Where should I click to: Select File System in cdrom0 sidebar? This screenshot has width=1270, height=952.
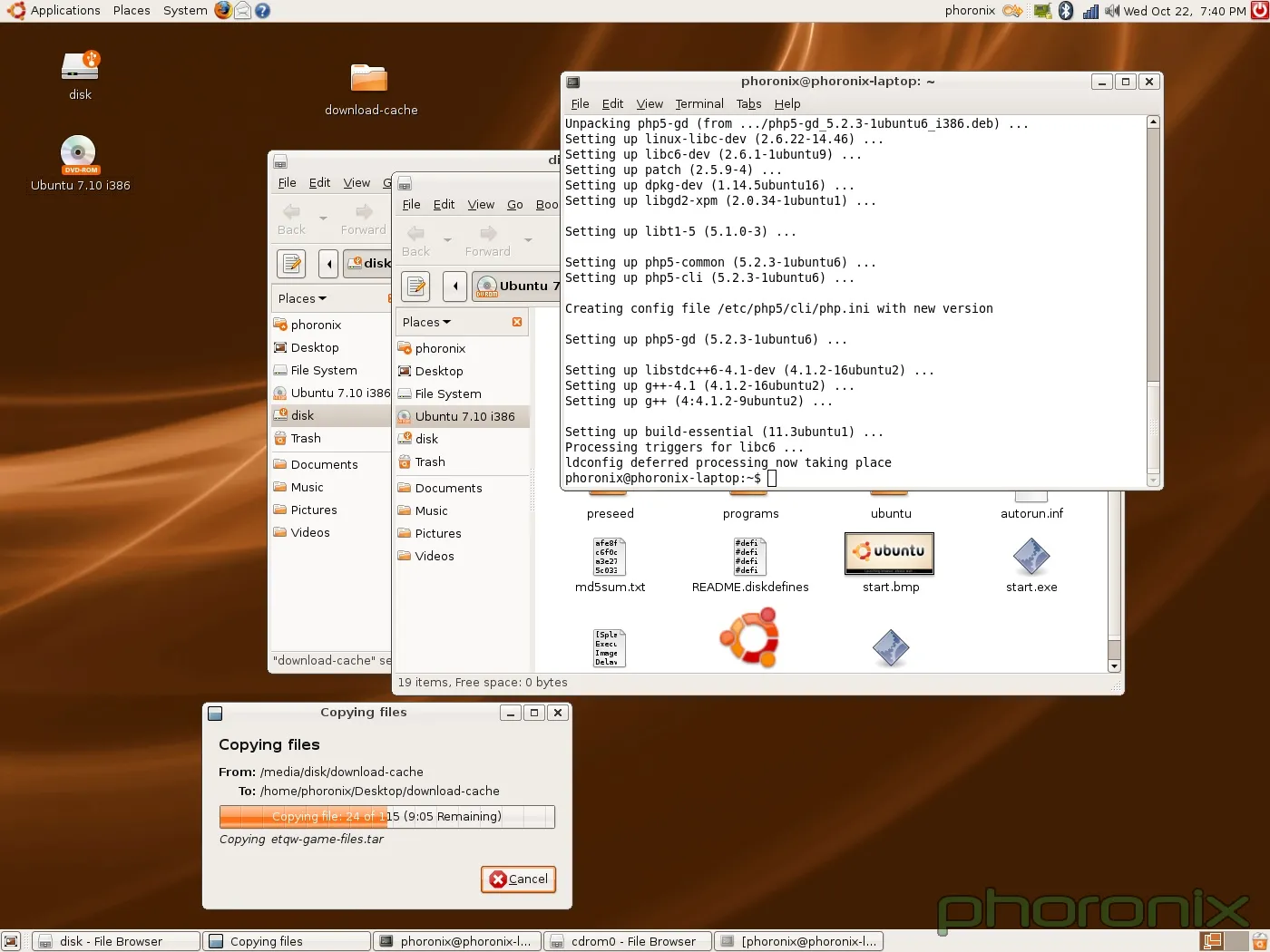463,393
